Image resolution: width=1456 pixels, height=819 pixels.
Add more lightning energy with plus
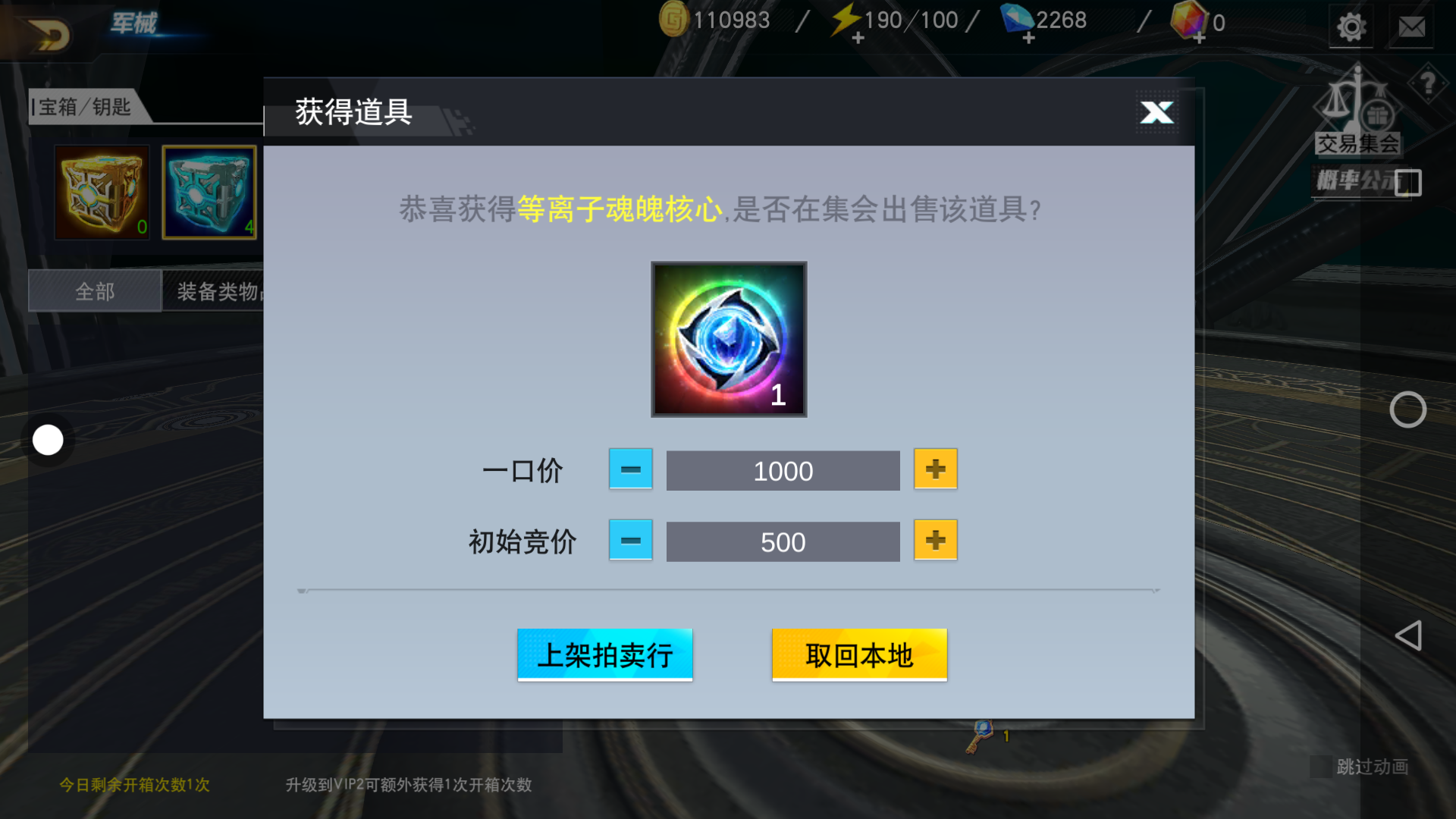point(858,38)
